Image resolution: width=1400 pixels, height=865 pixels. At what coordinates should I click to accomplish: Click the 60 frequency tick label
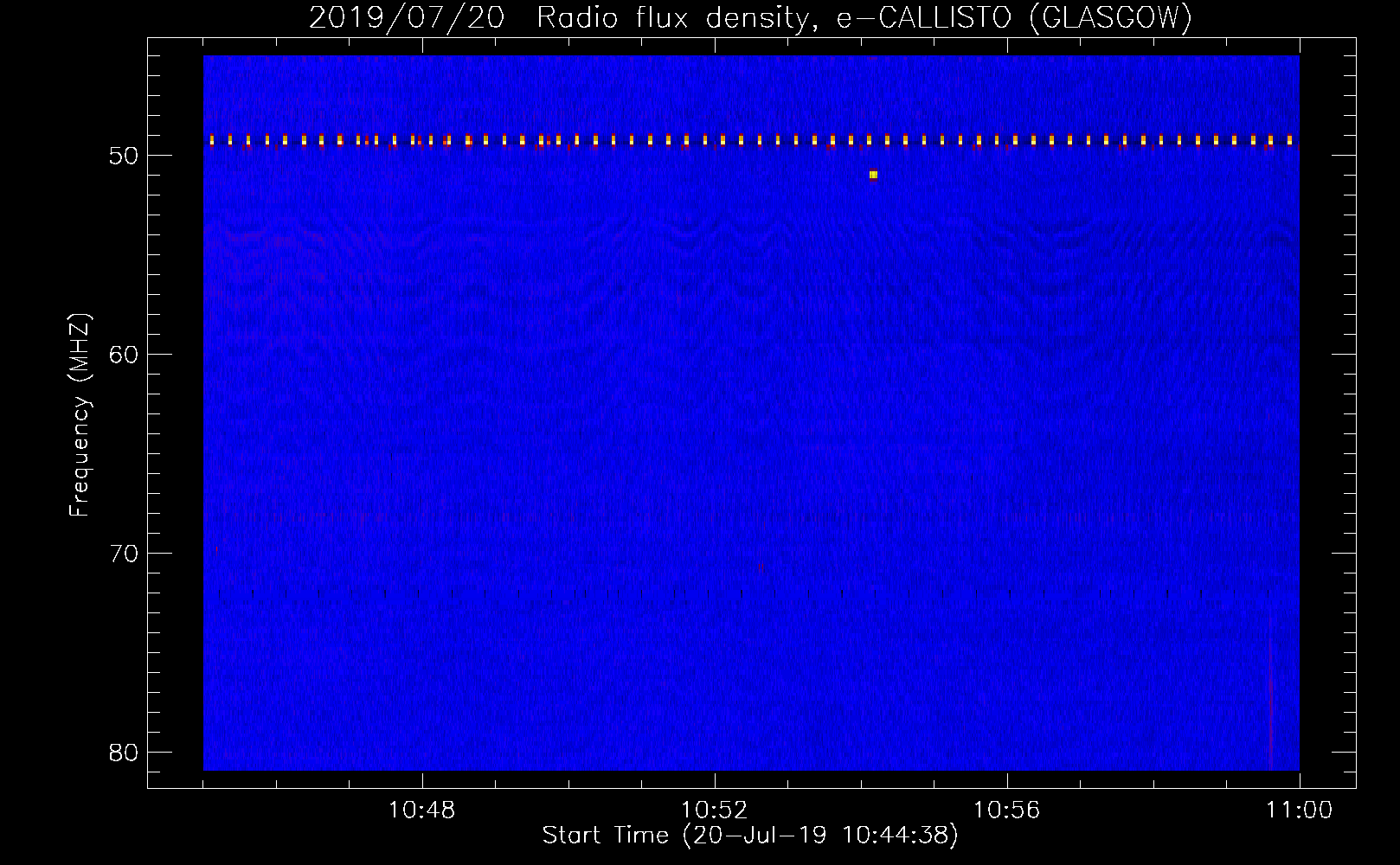pos(125,355)
